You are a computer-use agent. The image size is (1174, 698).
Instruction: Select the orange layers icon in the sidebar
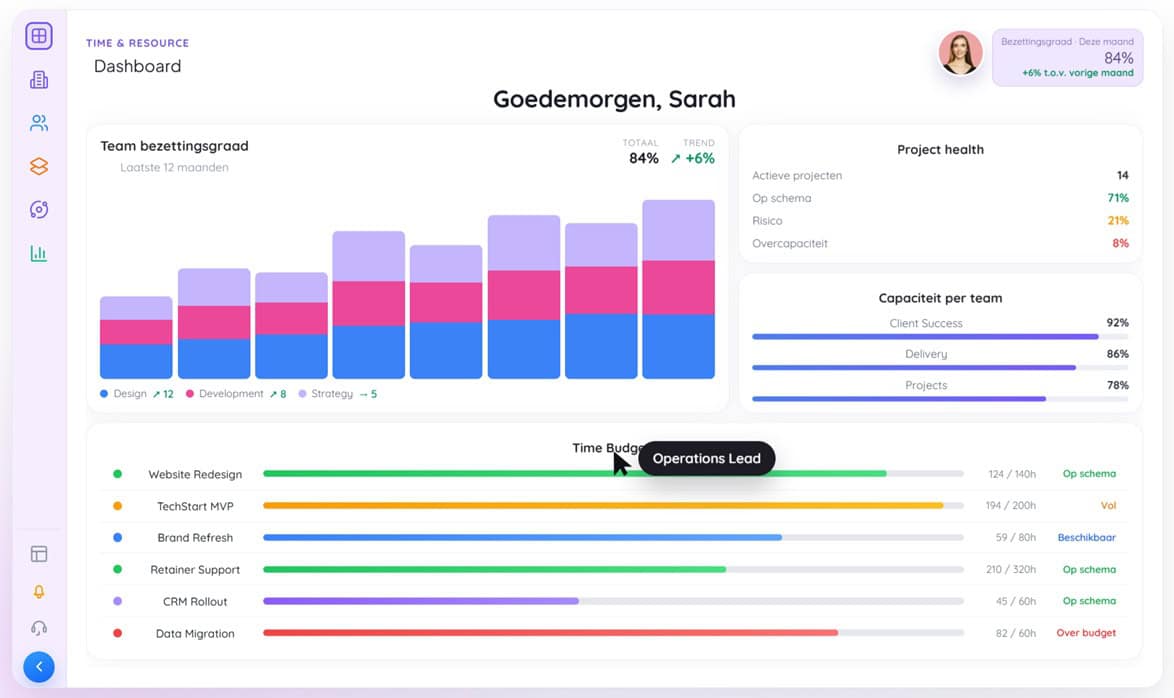click(x=38, y=166)
